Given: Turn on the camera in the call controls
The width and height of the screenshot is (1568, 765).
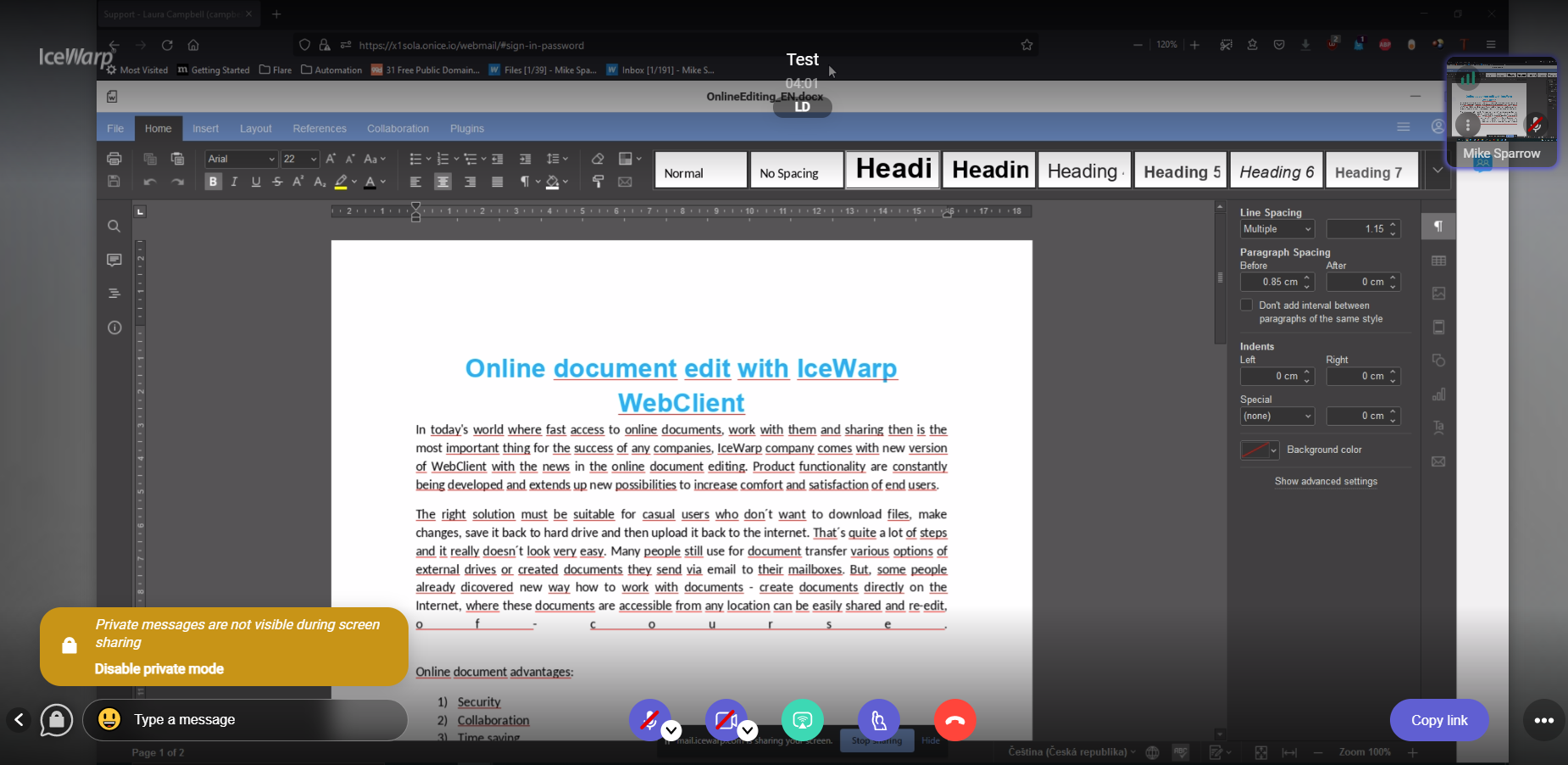Looking at the screenshot, I should (726, 720).
